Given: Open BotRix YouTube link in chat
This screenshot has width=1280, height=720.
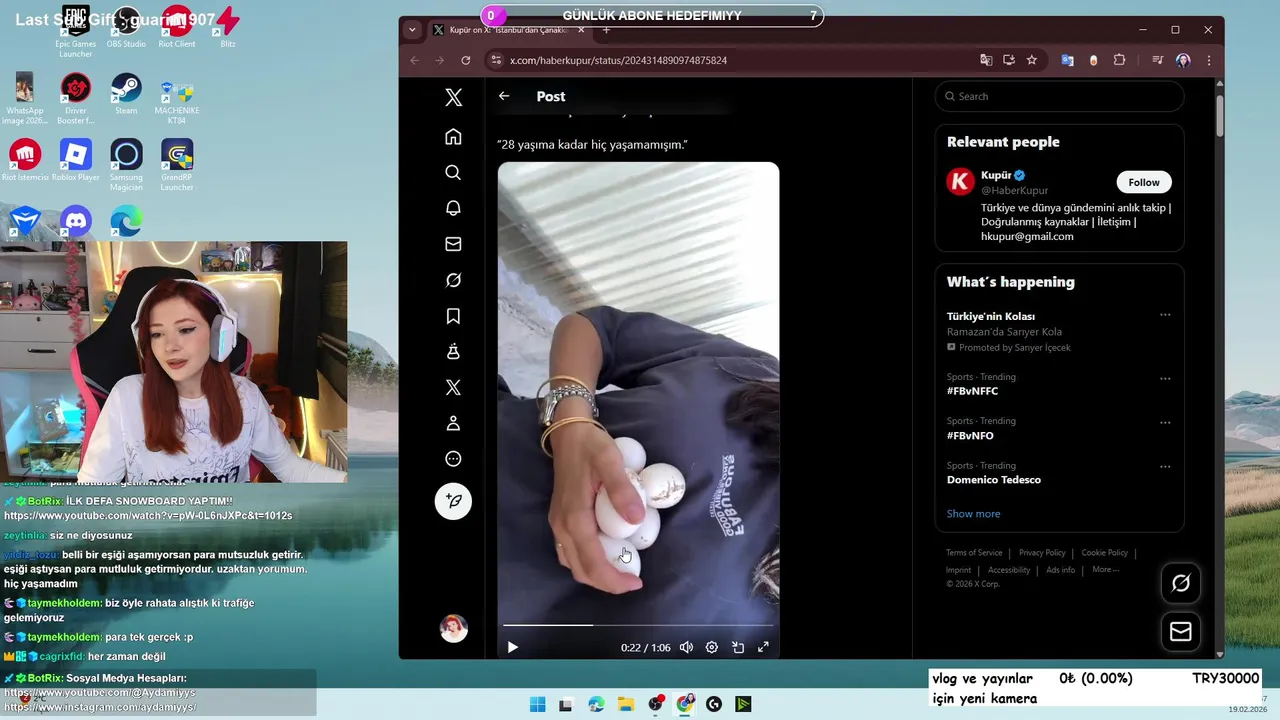Looking at the screenshot, I should pyautogui.click(x=148, y=516).
